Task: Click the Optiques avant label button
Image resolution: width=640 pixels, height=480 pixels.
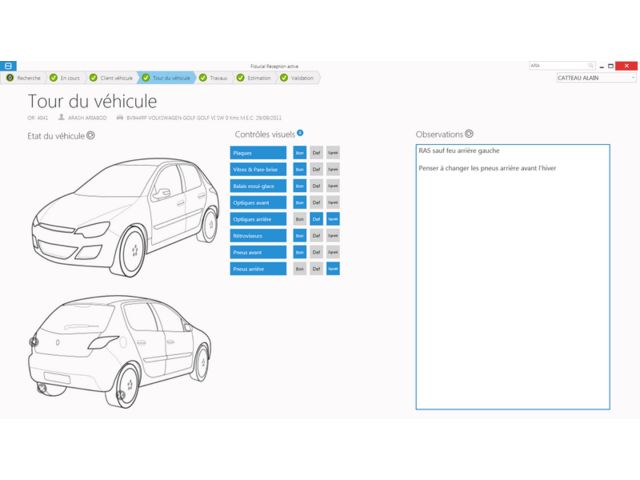Action: click(x=258, y=202)
